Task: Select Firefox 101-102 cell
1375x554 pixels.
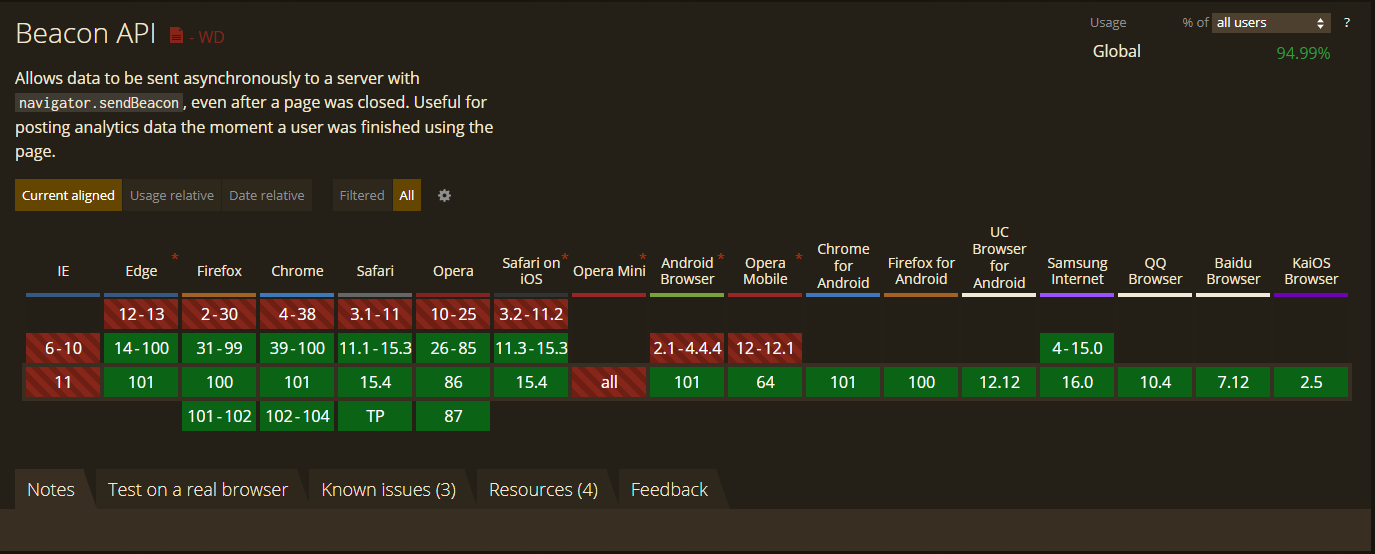Action: (x=219, y=416)
